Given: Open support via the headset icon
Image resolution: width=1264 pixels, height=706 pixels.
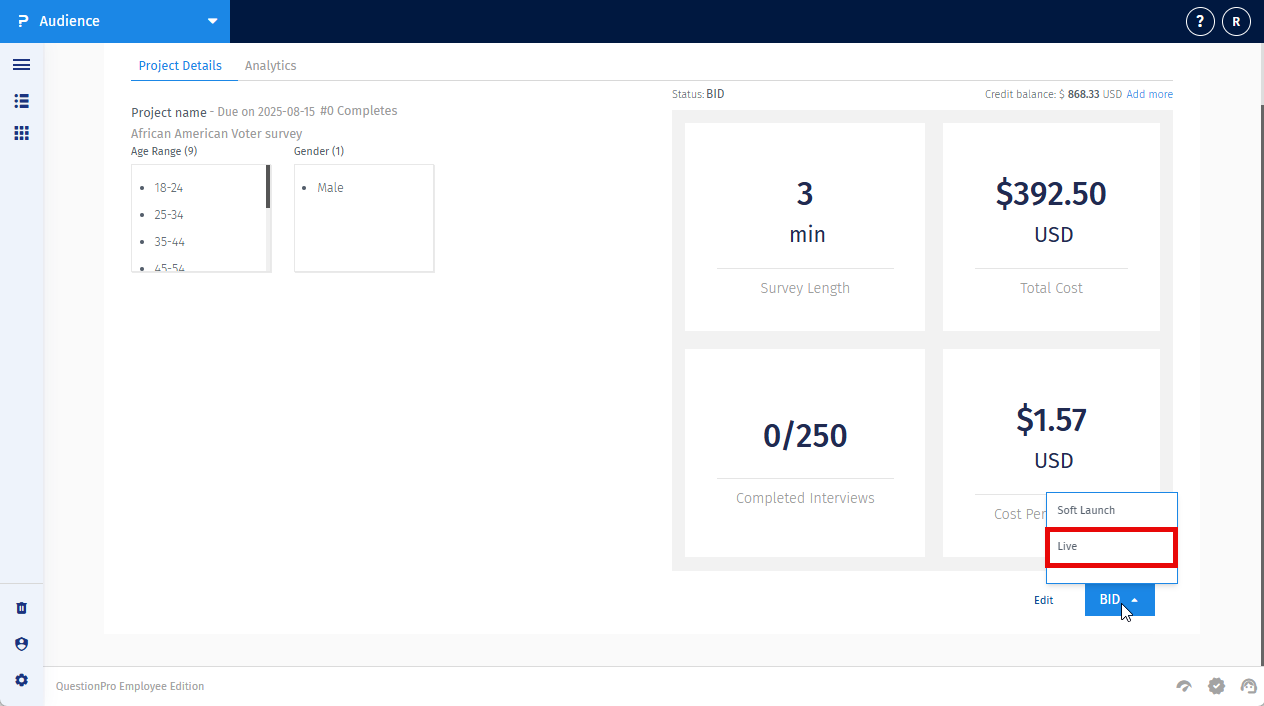Looking at the screenshot, I should [1248, 686].
